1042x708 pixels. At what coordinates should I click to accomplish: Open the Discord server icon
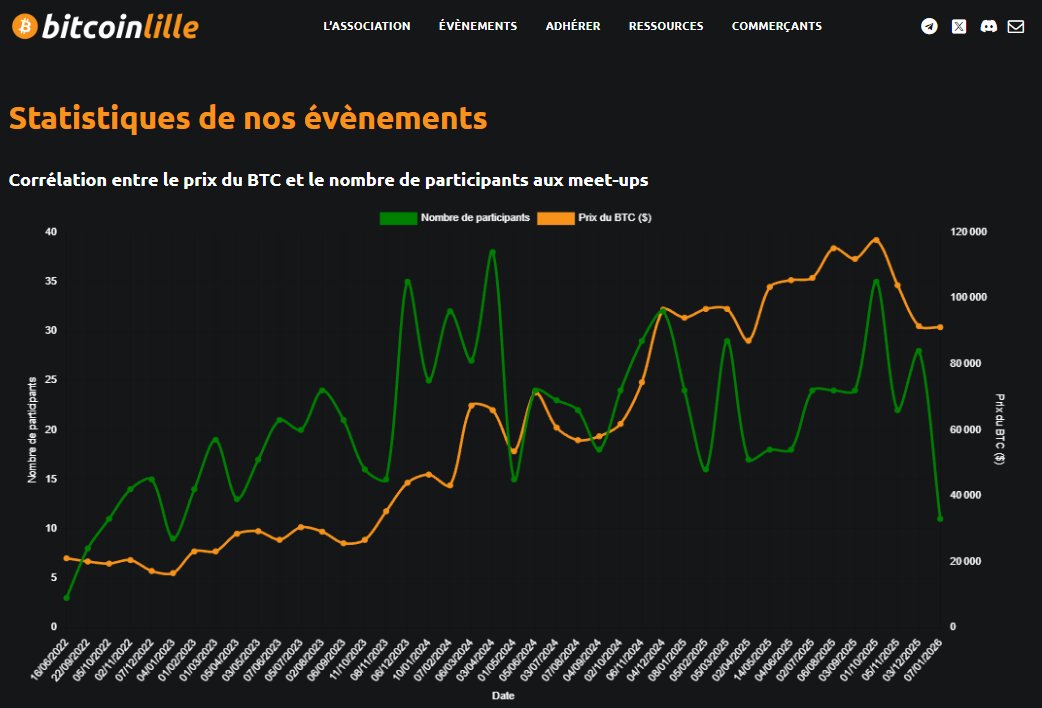988,26
